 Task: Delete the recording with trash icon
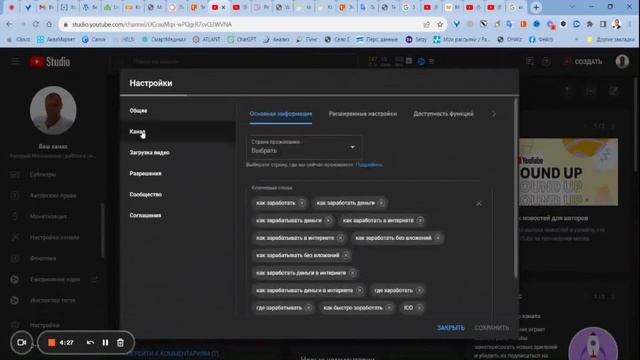point(120,342)
